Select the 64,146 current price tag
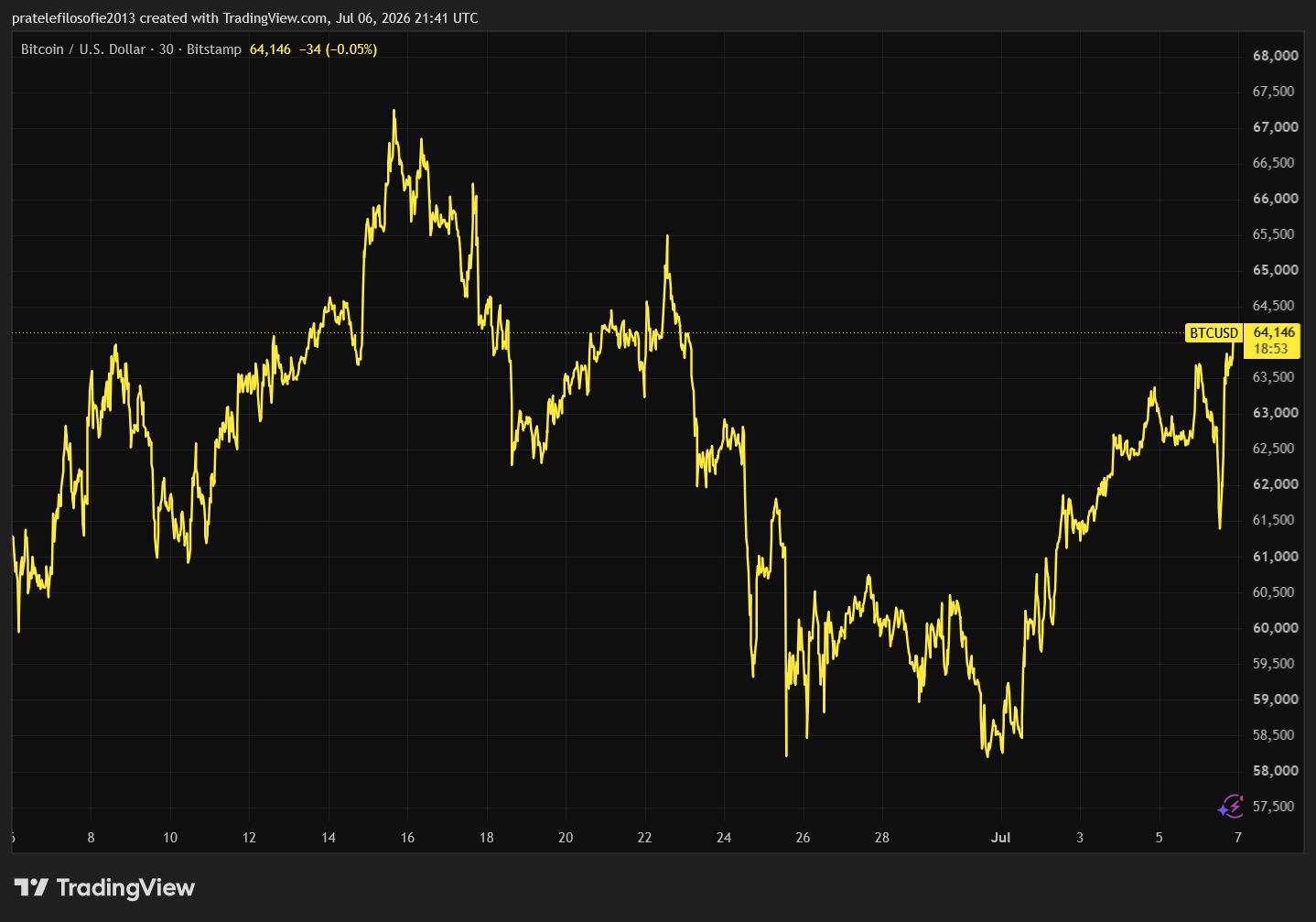Viewport: 1316px width, 922px height. [1274, 332]
